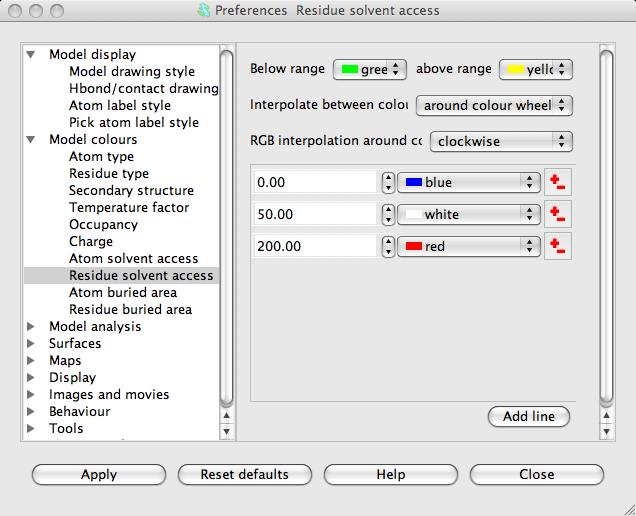Click add/remove icon on the red row
This screenshot has width=636, height=516.
(x=558, y=246)
